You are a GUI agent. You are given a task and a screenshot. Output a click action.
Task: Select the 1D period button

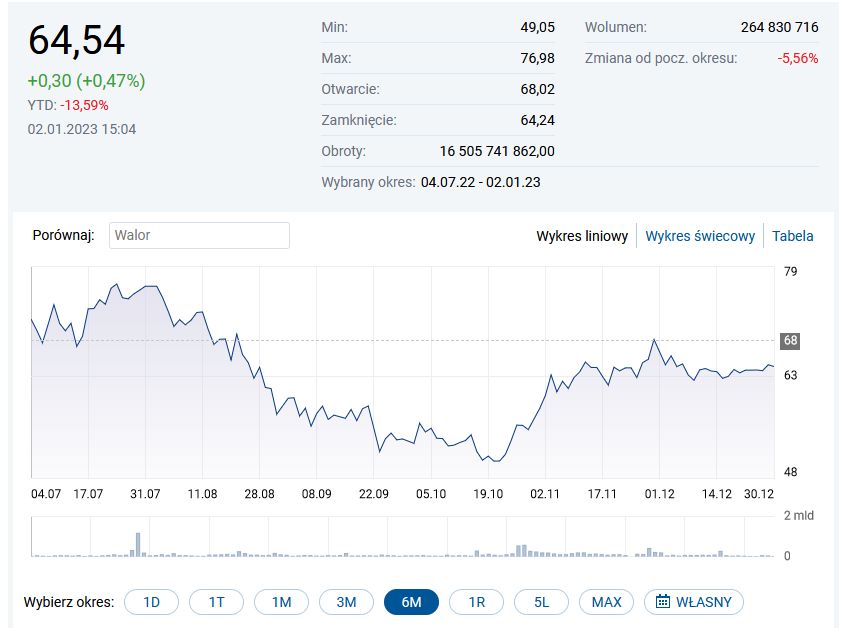(151, 602)
